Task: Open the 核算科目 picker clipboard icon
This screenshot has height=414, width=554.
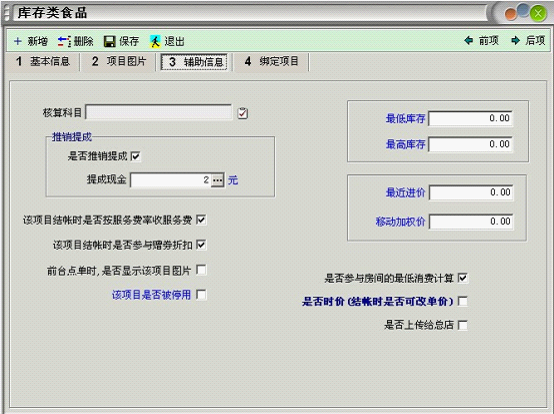Action: 242,113
